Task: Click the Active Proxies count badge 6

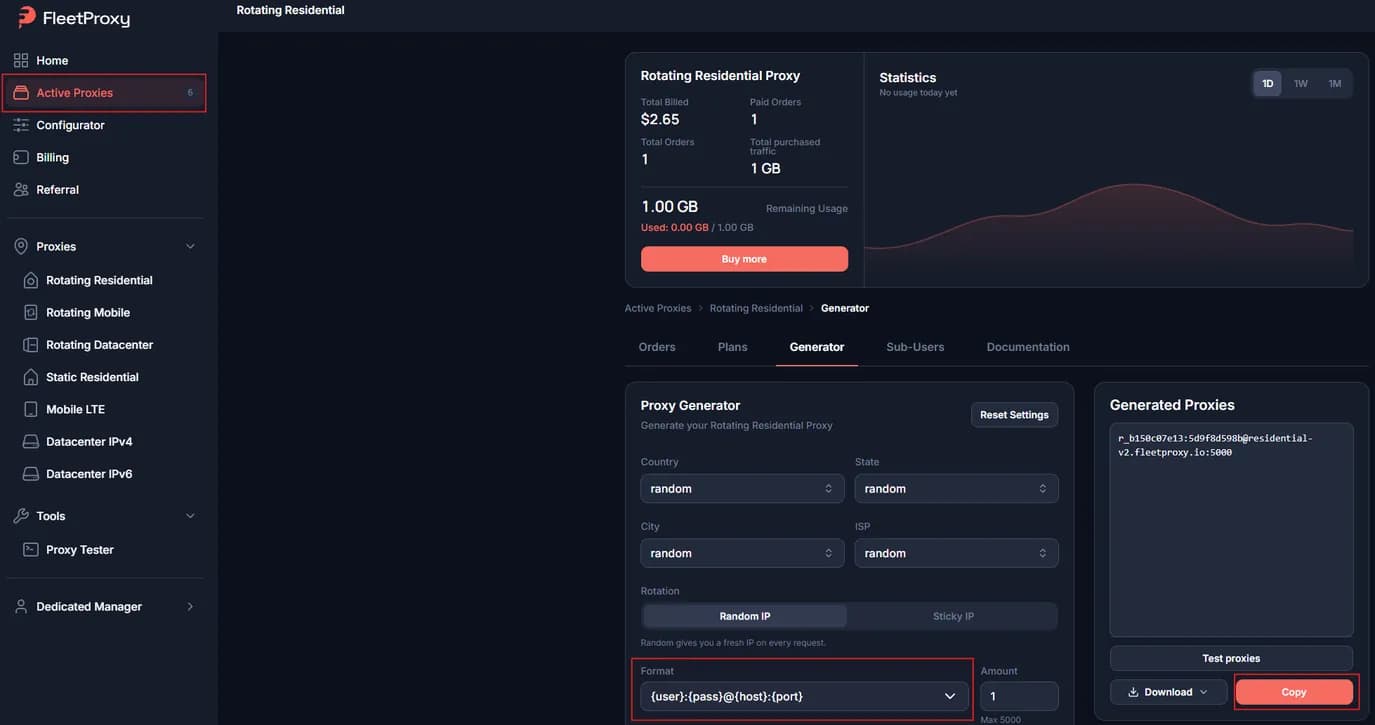Action: (190, 93)
